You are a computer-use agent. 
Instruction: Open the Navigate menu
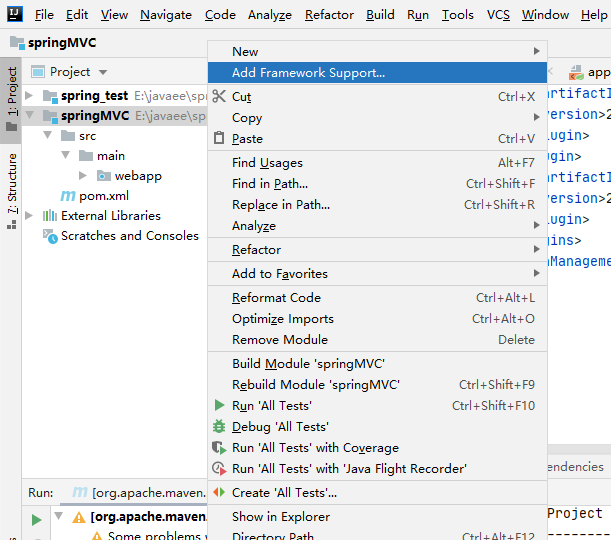(166, 15)
